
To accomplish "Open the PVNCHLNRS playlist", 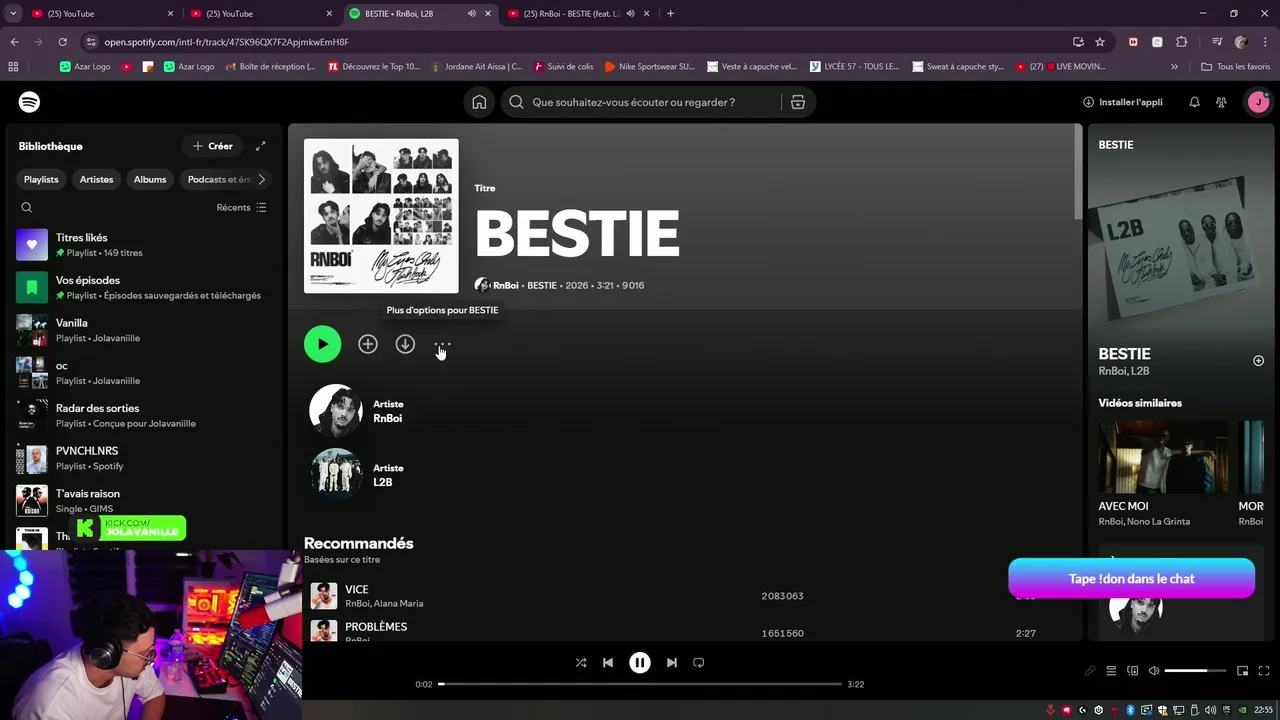I will [145, 458].
